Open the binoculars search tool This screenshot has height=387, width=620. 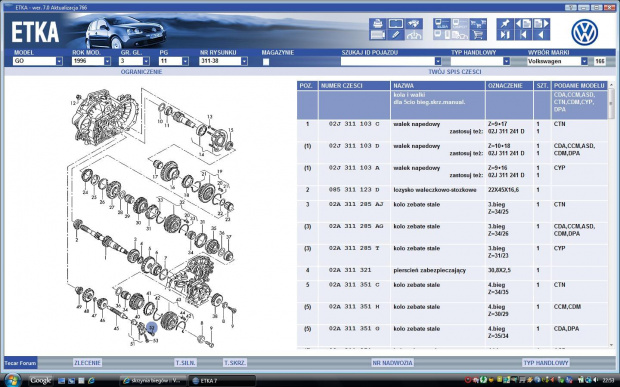[x=414, y=24]
